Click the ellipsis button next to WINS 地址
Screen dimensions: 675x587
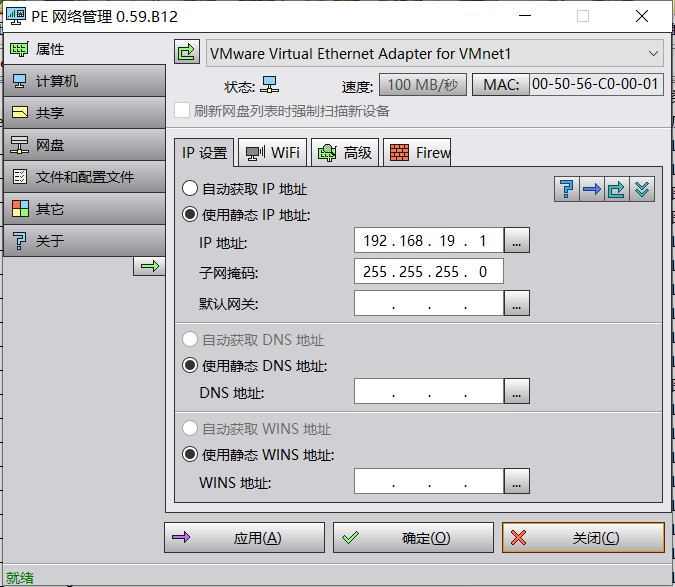point(517,481)
